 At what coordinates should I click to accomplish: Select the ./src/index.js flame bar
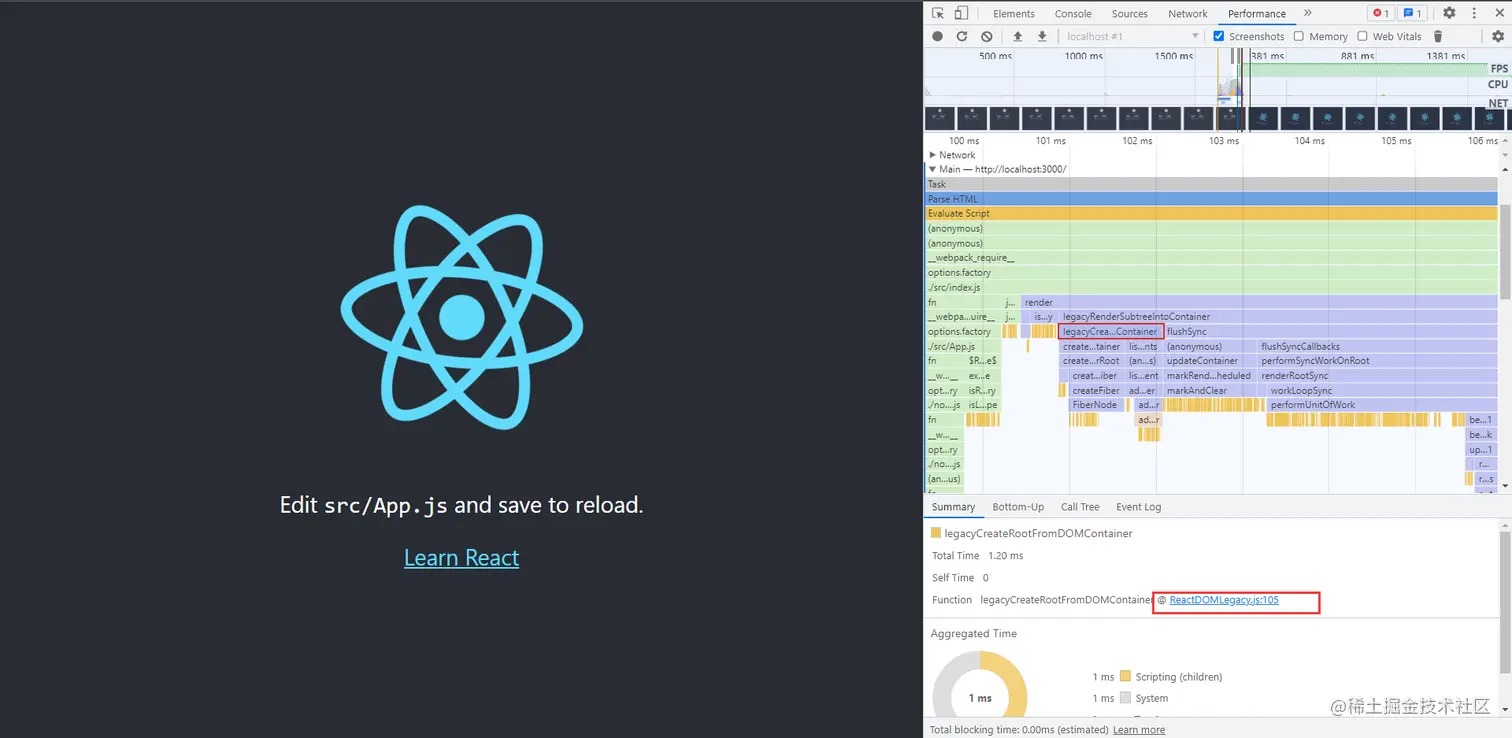(1211, 288)
